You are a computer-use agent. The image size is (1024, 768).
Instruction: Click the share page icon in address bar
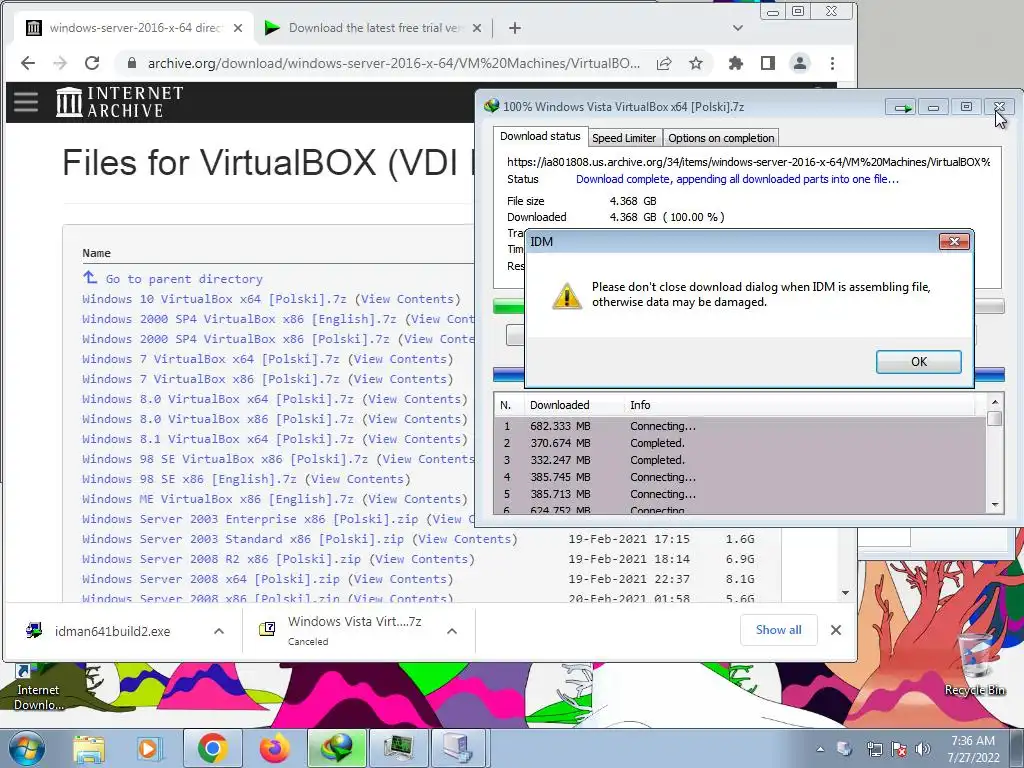click(664, 63)
